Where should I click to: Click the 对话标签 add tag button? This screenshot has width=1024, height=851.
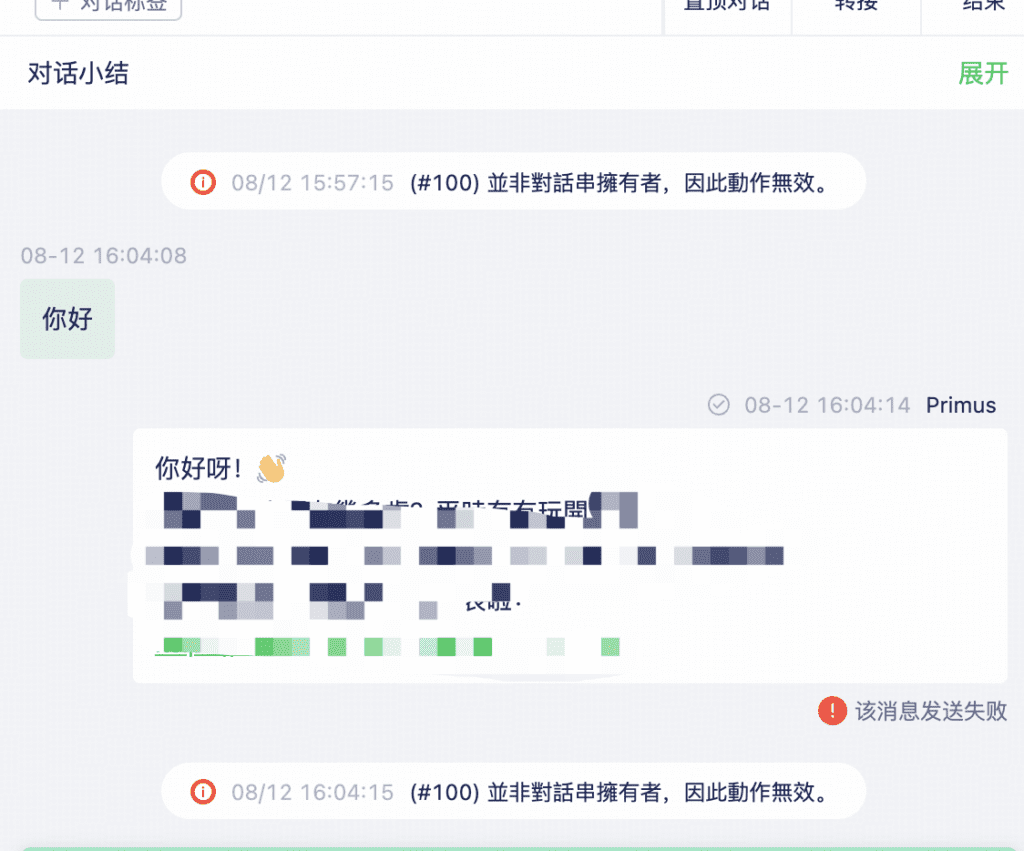pos(108,7)
